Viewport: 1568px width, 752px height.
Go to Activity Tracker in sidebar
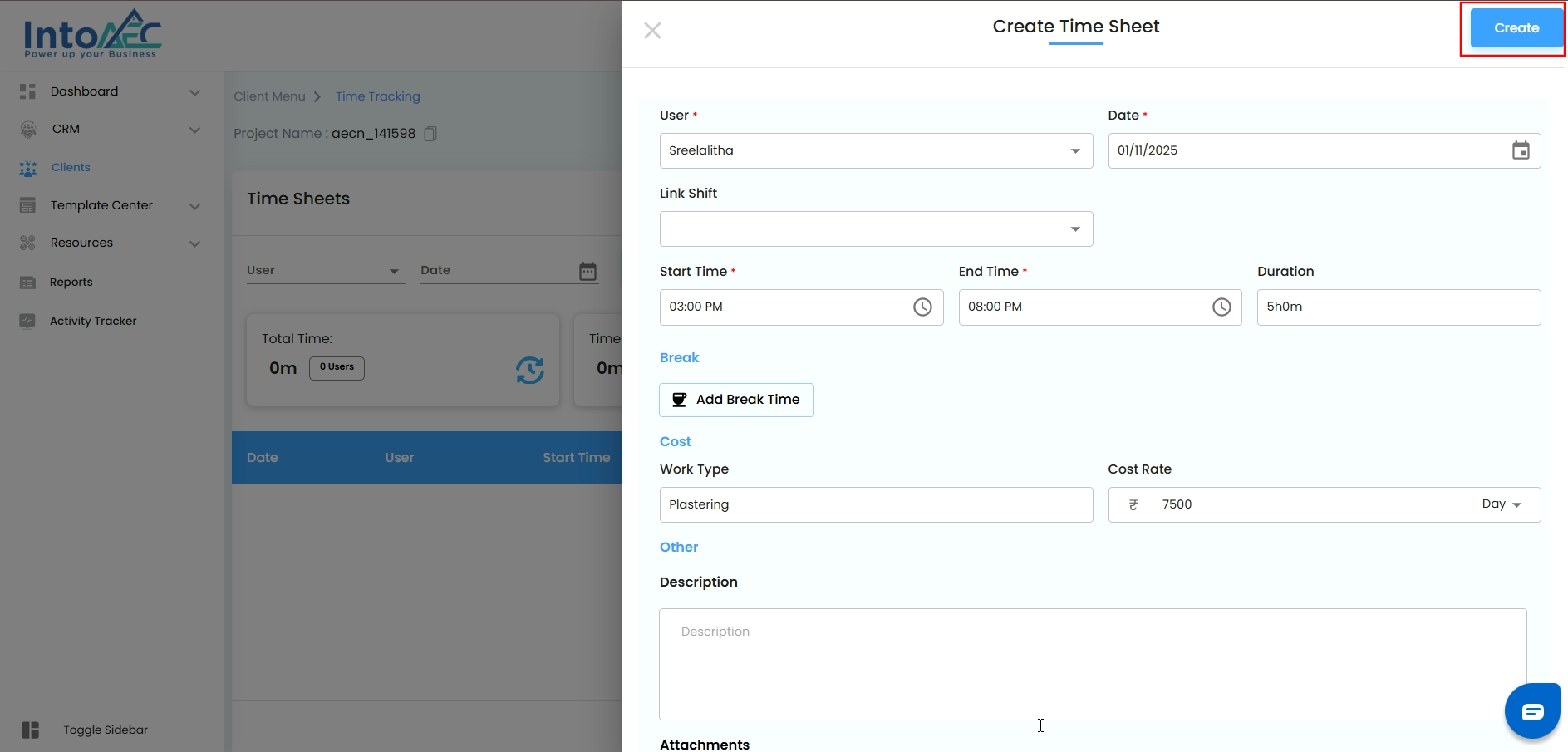(x=92, y=321)
